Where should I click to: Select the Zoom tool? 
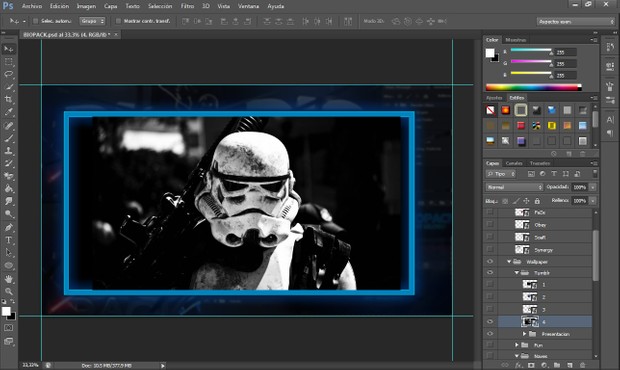tap(8, 292)
